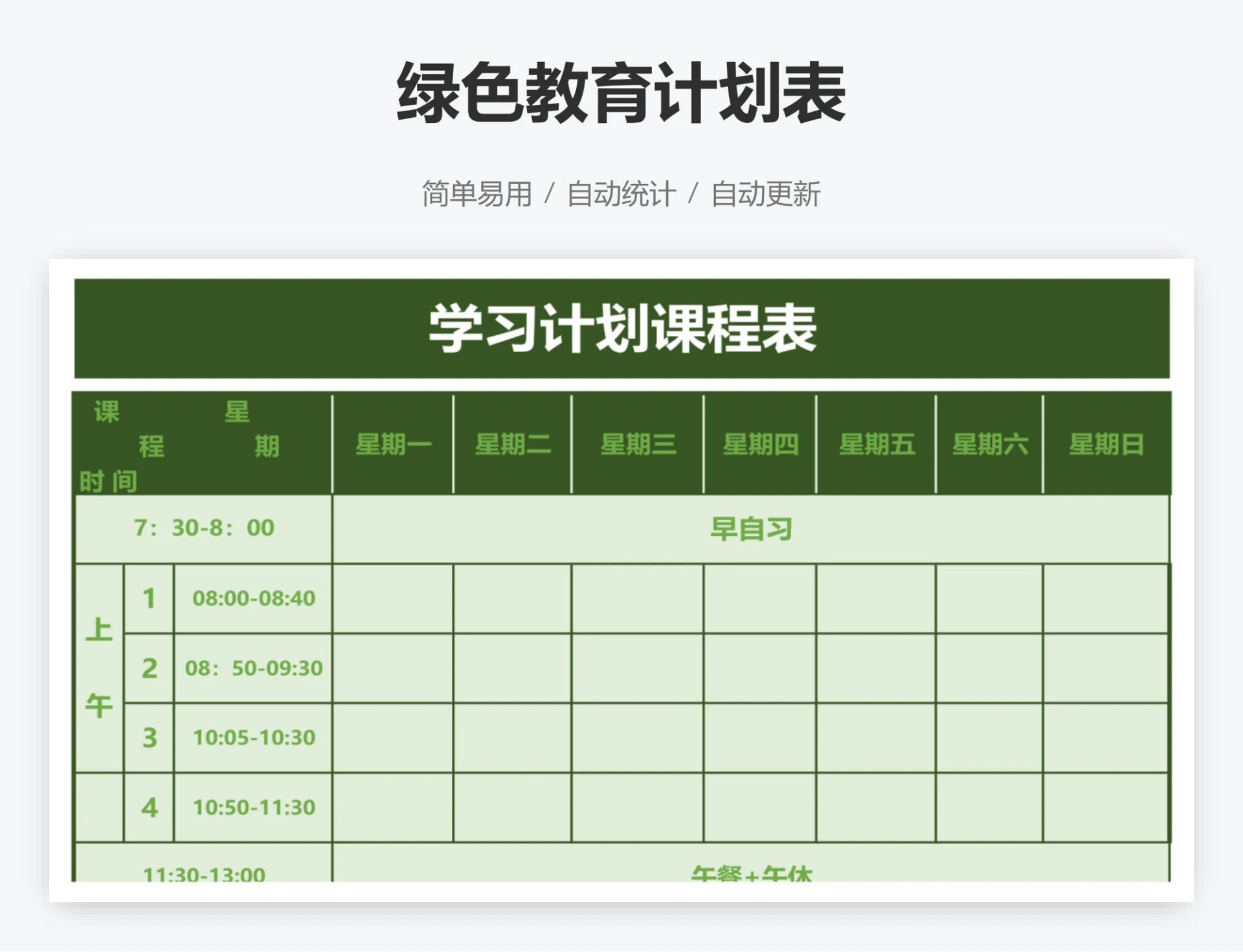
Task: Click the empty 星期一 period 1 cell
Action: click(392, 599)
